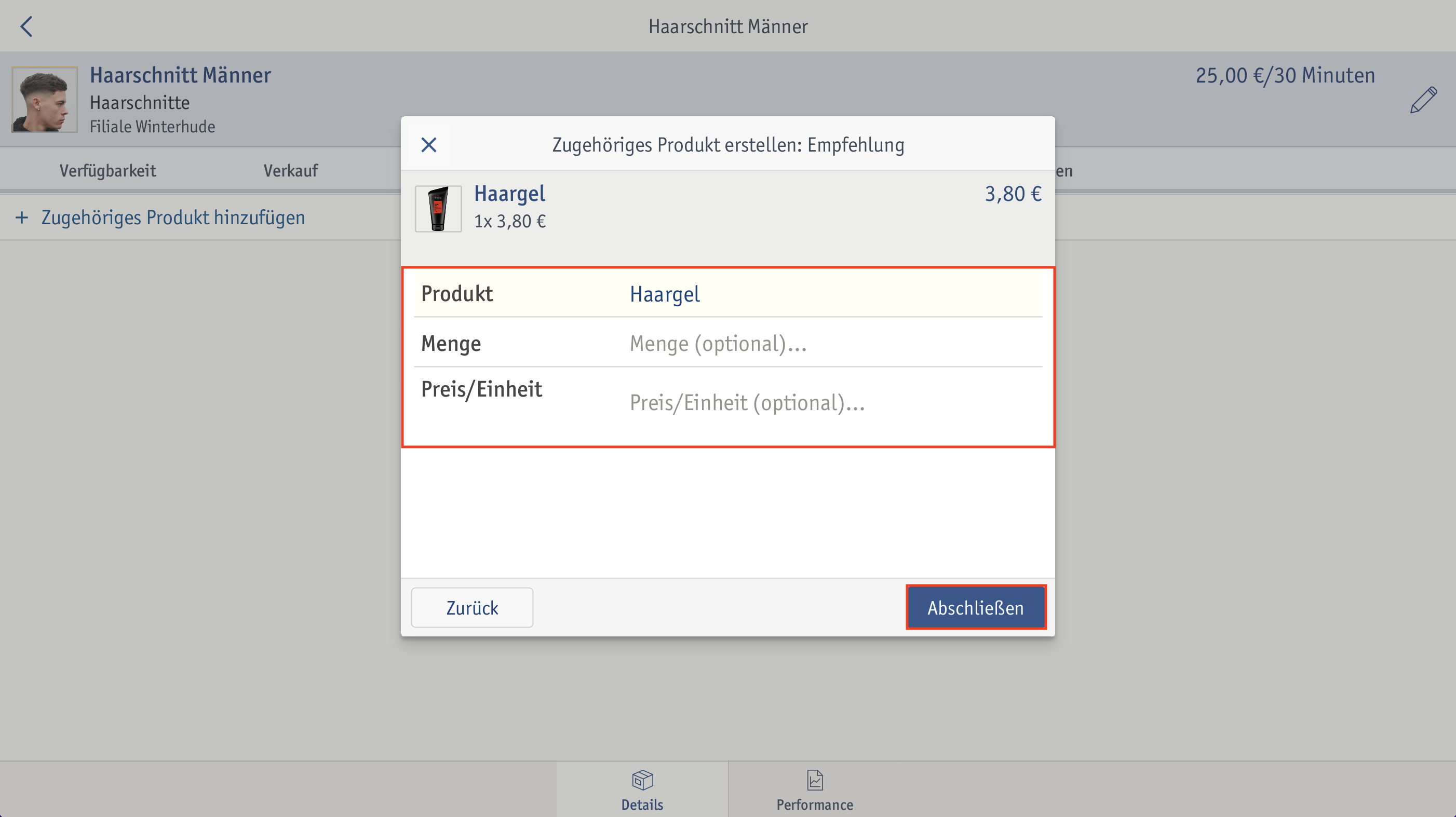Open the Haargel product thumbnail
Image resolution: width=1456 pixels, height=817 pixels.
[438, 209]
